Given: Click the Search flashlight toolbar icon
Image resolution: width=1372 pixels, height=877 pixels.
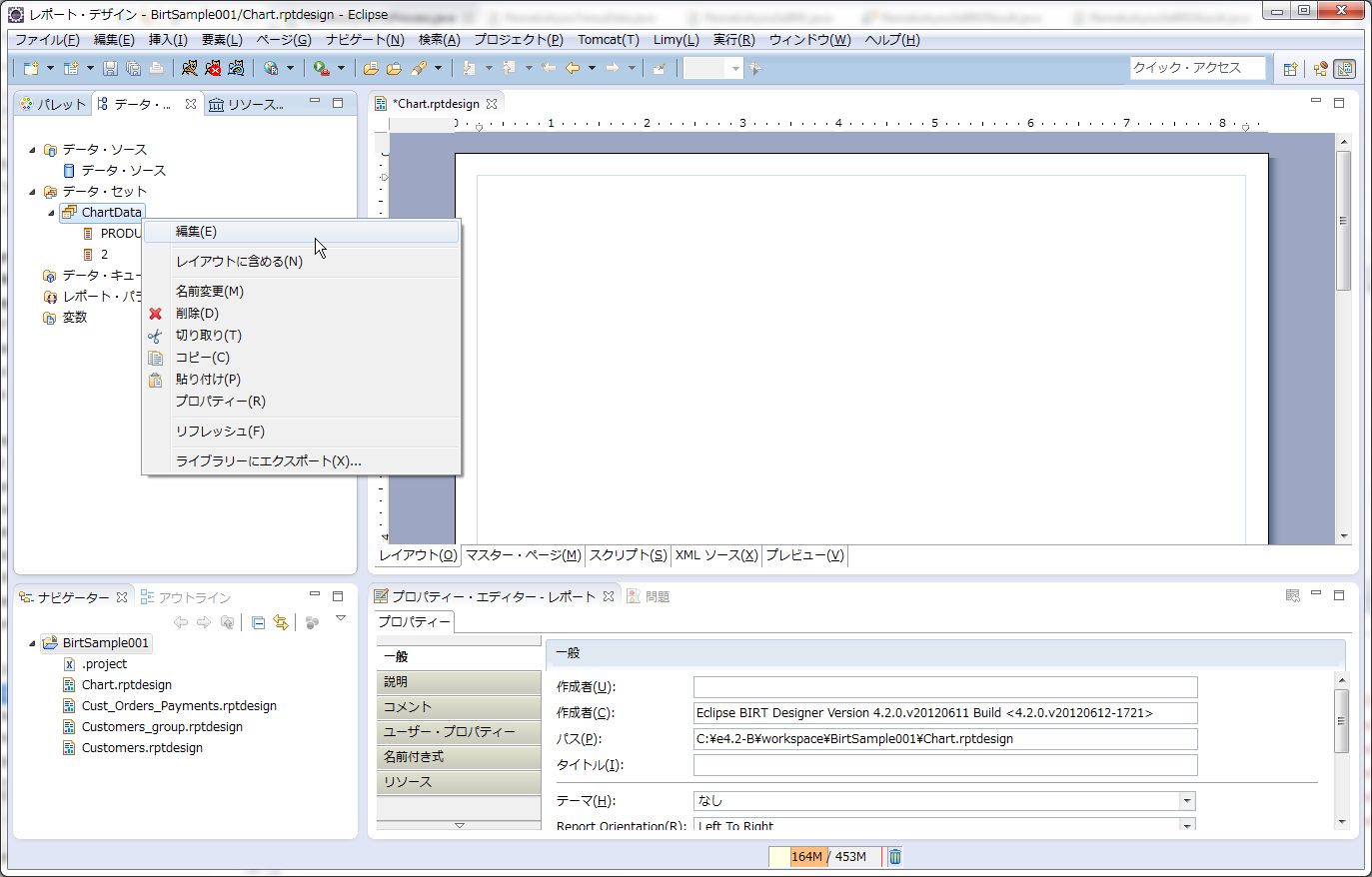Looking at the screenshot, I should [x=419, y=68].
